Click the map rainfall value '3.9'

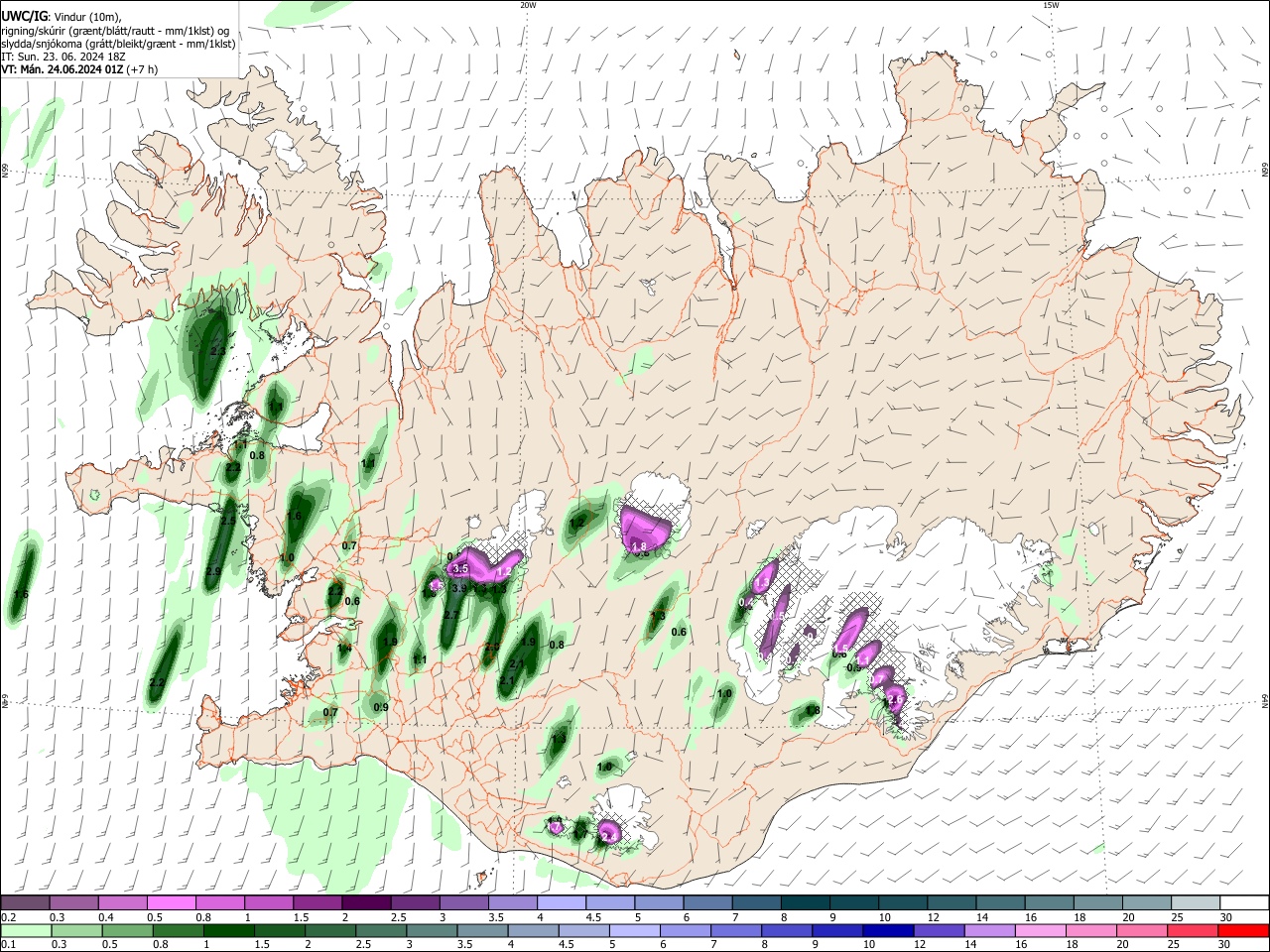tap(459, 589)
